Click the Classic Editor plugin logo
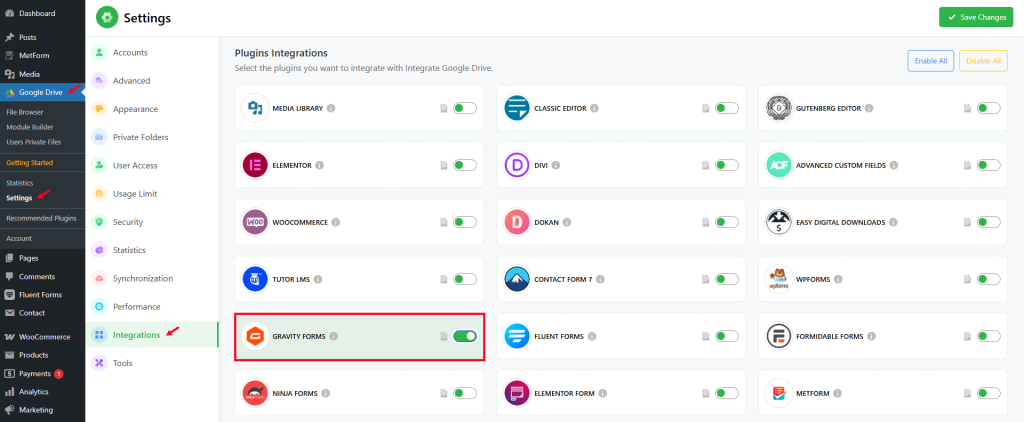 517,108
